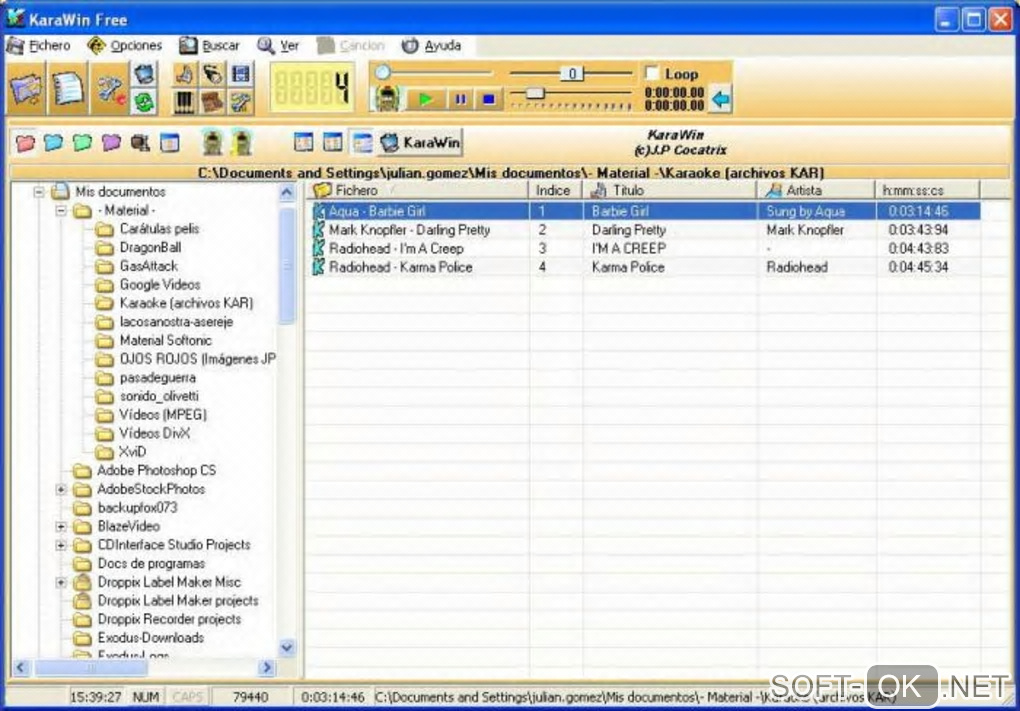Click the piano keyboard icon
This screenshot has height=711, width=1020.
[184, 101]
